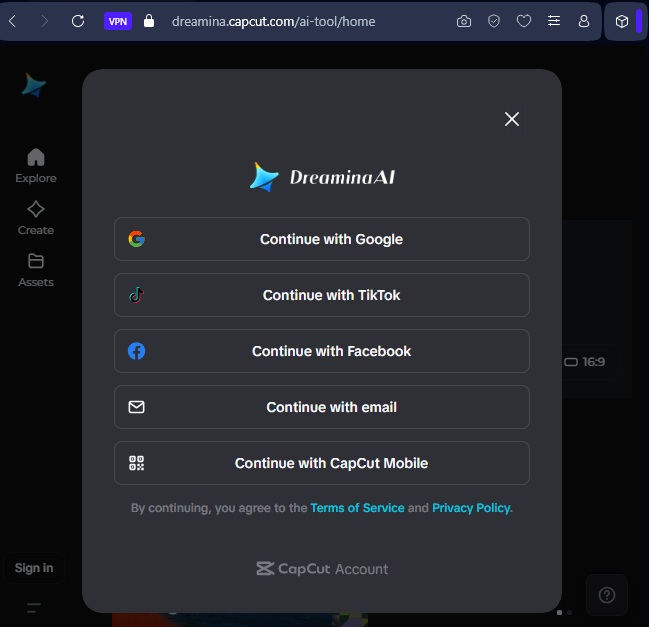This screenshot has height=627, width=649.
Task: Go to Assets folder in sidebar
Action: [x=36, y=269]
